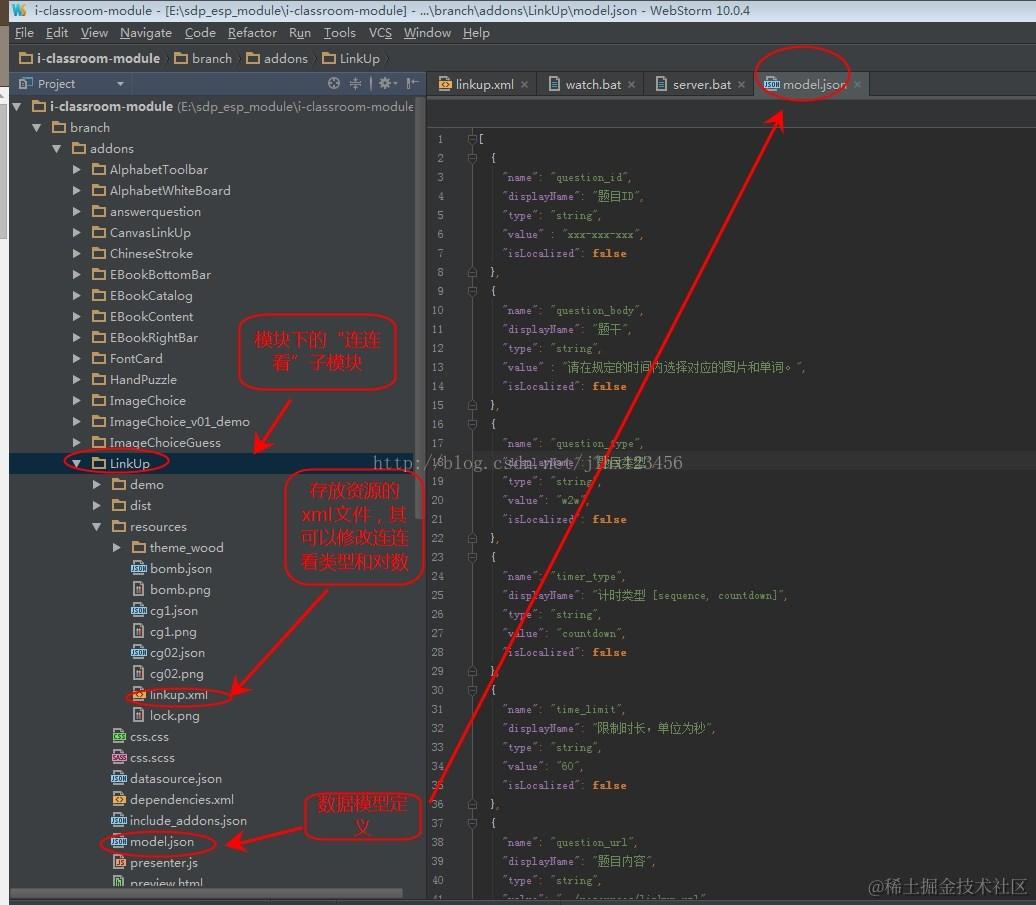Toggle code fold at line 9
1036x905 pixels.
pos(472,291)
